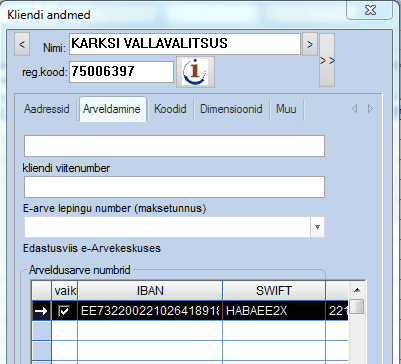Switch to the Dimensioonid tab
The width and height of the screenshot is (401, 364).
click(231, 109)
